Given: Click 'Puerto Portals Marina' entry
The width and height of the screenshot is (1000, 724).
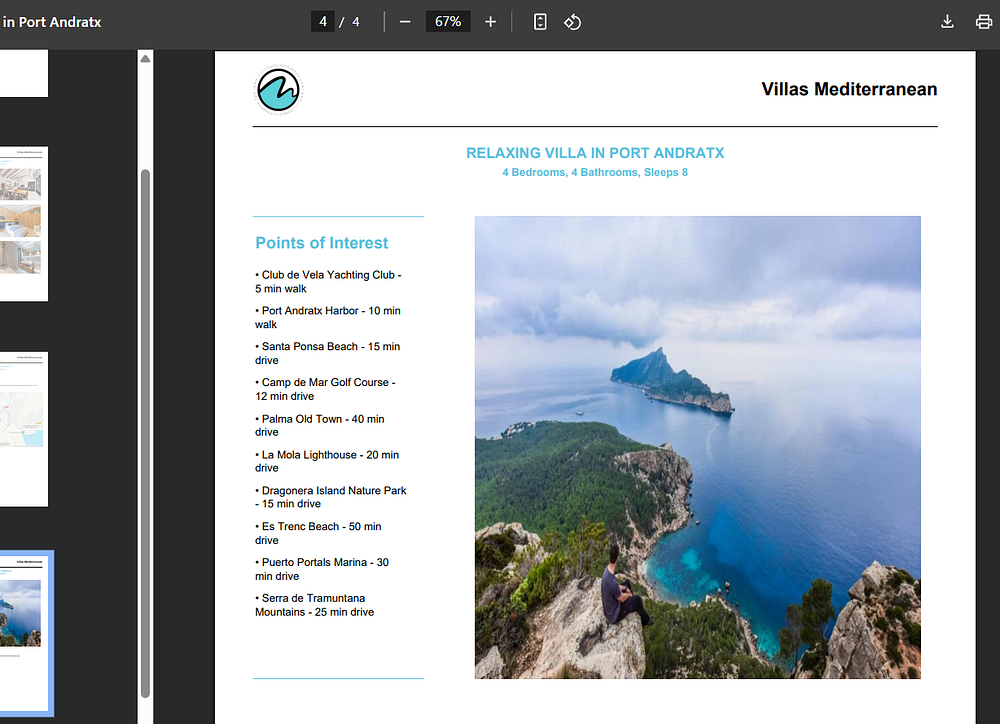Looking at the screenshot, I should (x=321, y=568).
